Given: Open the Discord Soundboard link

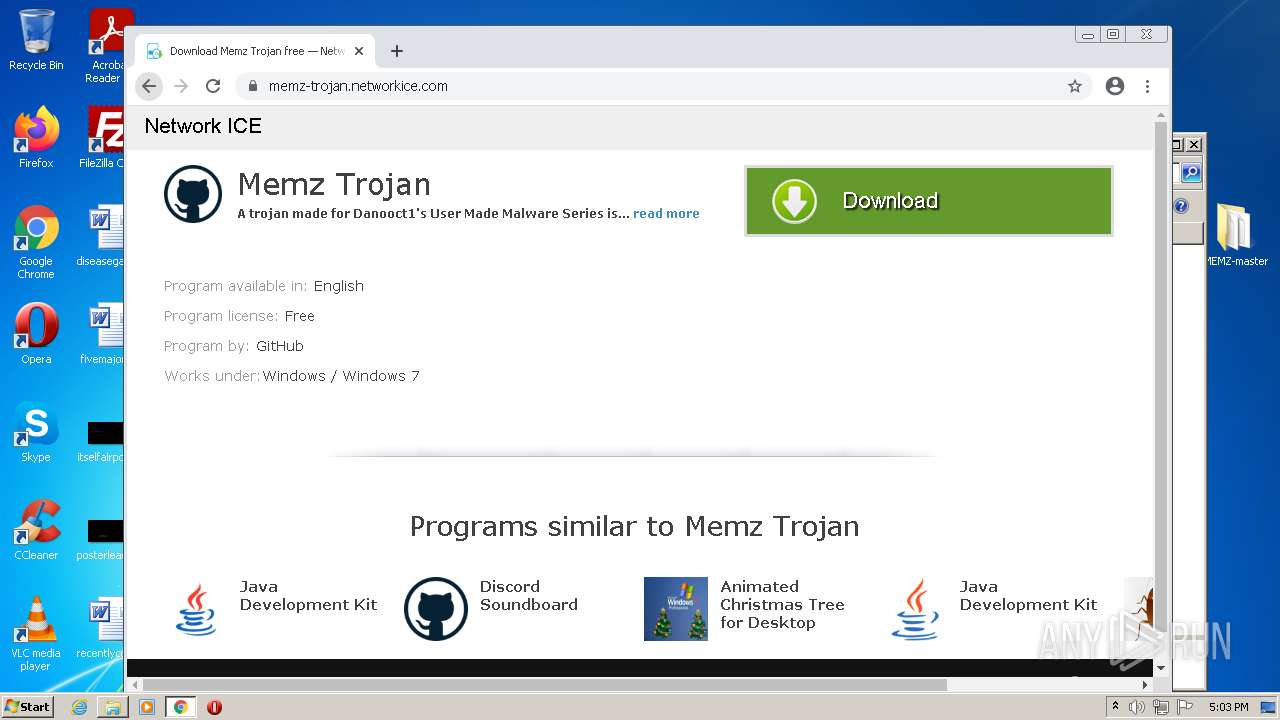Looking at the screenshot, I should tap(528, 595).
